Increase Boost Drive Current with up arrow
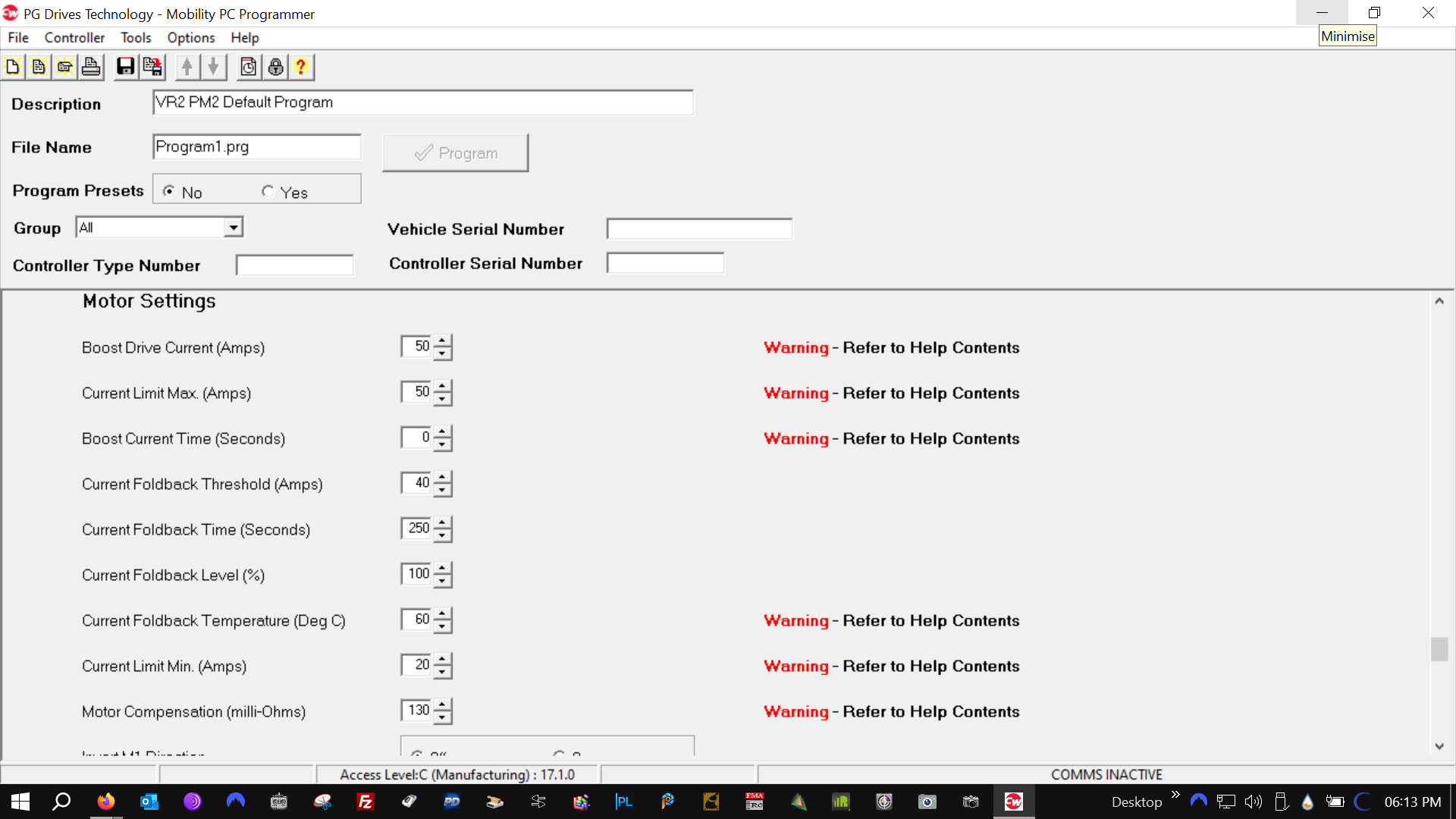1456x819 pixels. (443, 340)
